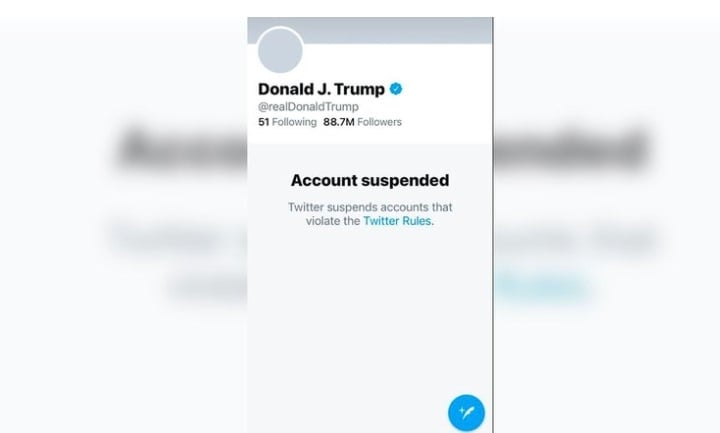Viewport: 720px width, 433px height.
Task: Click the blurred cyan link in background
Action: [542, 287]
